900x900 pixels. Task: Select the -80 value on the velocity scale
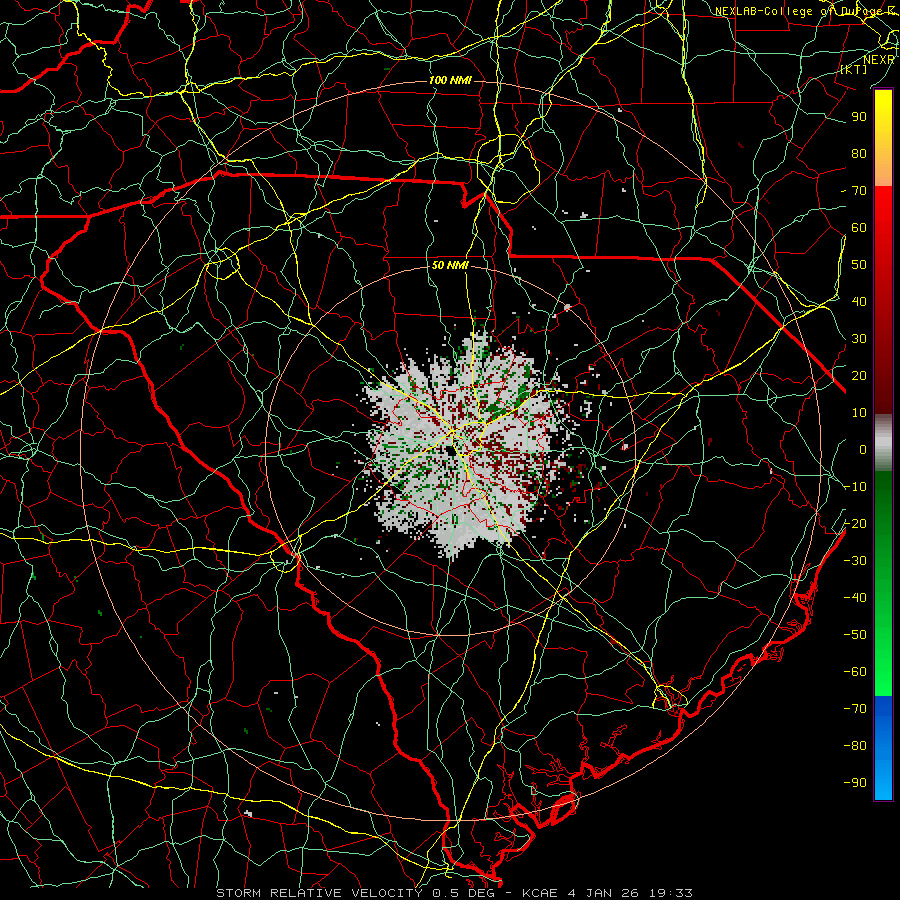855,746
